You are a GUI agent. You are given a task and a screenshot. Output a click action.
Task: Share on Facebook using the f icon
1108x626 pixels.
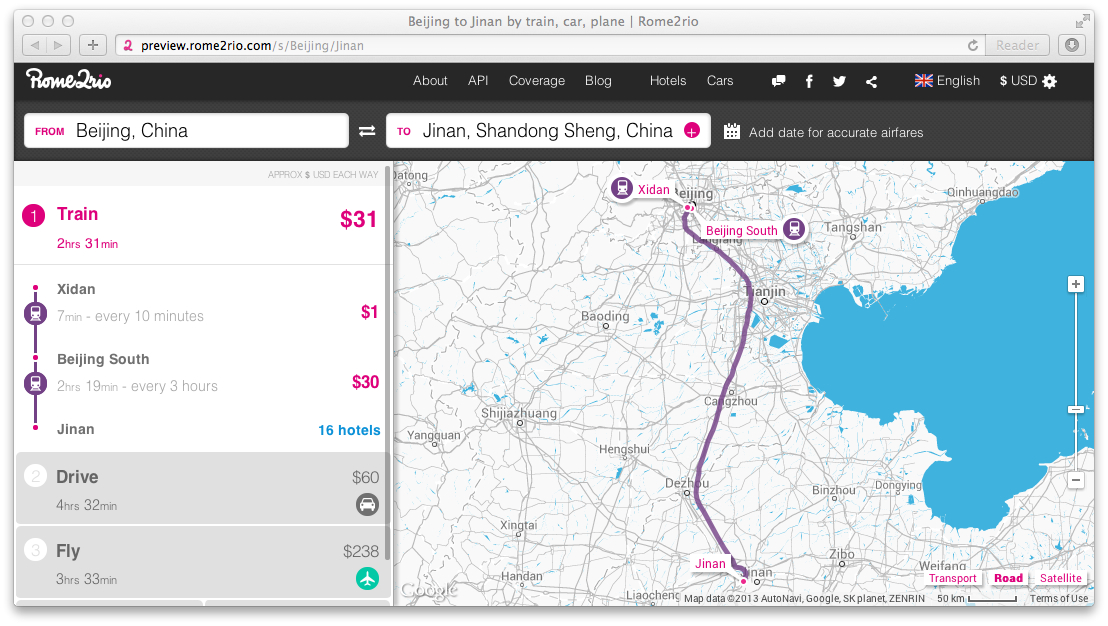(809, 81)
